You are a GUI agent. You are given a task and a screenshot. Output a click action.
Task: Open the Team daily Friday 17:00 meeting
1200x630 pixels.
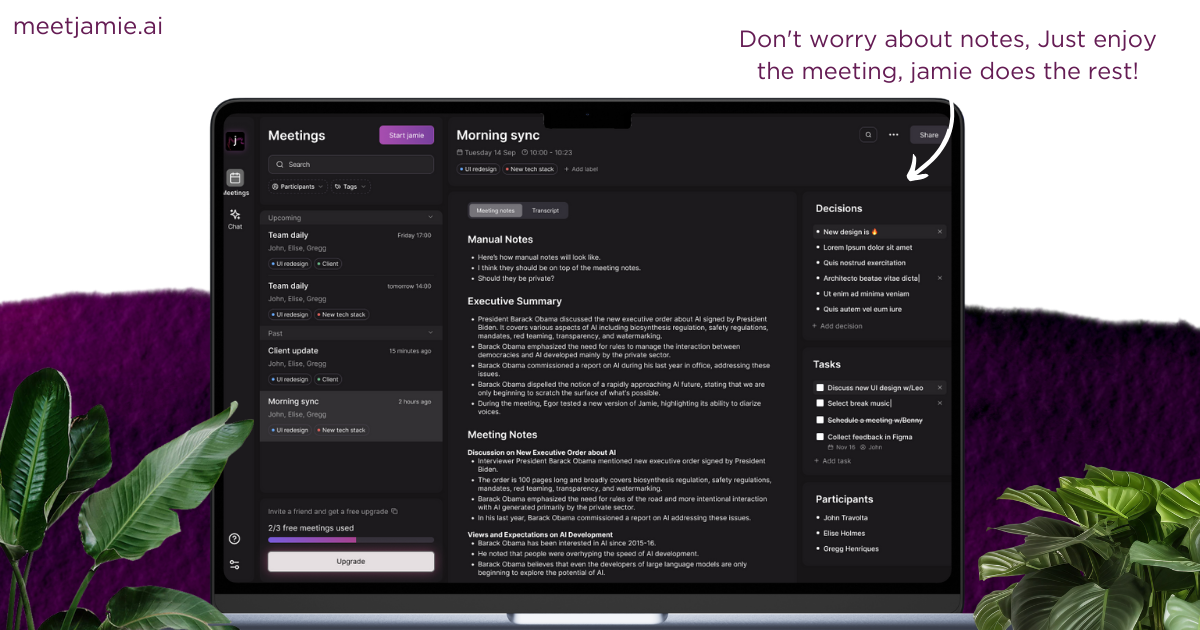click(x=351, y=249)
